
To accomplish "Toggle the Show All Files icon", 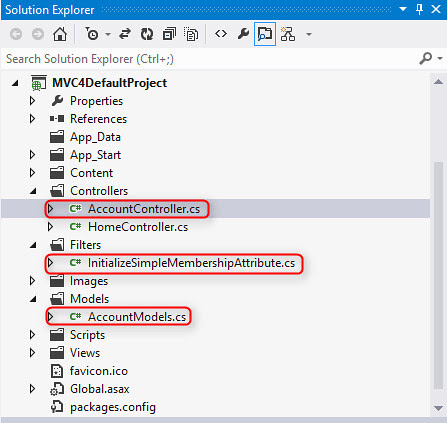I will click(191, 34).
